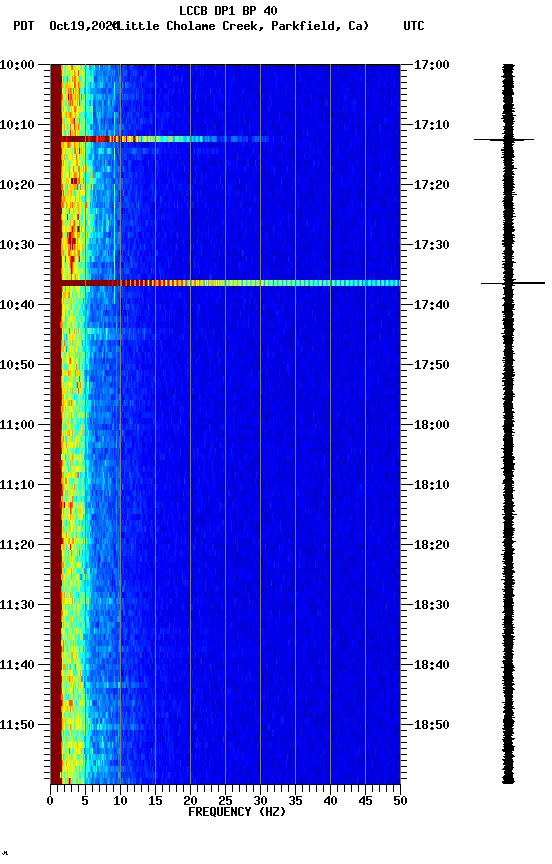Select the 10:20 PDT time label
This screenshot has width=552, height=864.
[17, 185]
